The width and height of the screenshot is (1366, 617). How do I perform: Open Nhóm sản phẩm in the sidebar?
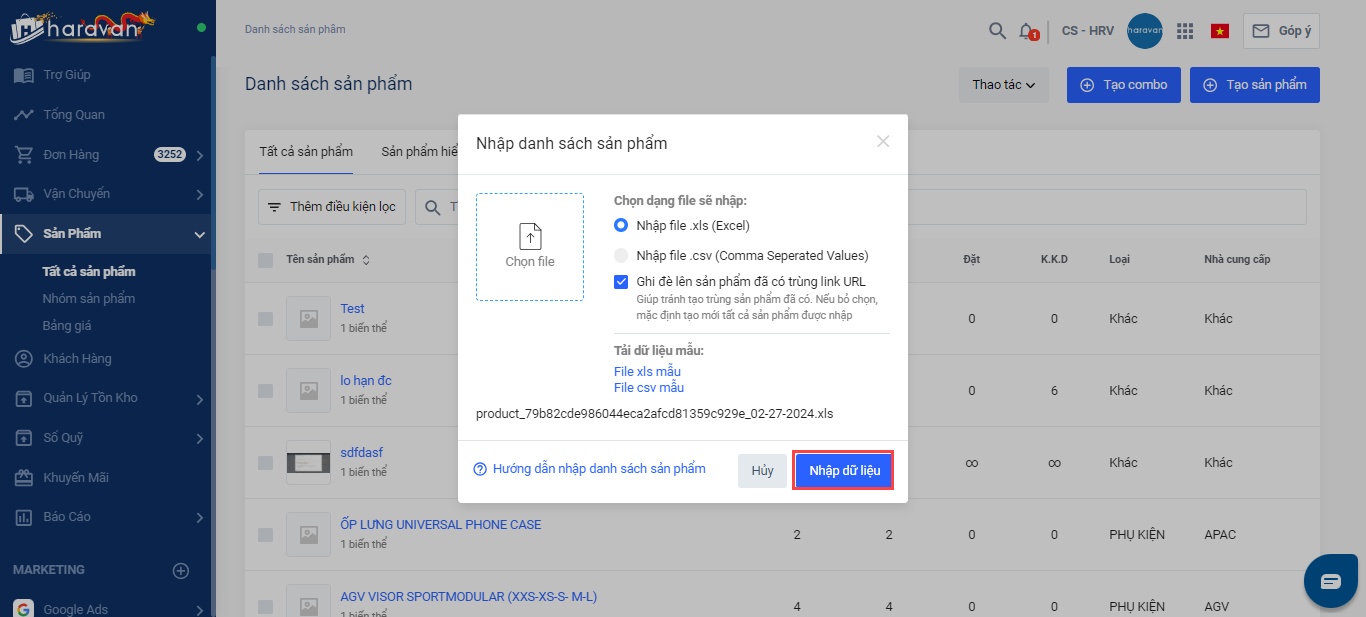89,298
